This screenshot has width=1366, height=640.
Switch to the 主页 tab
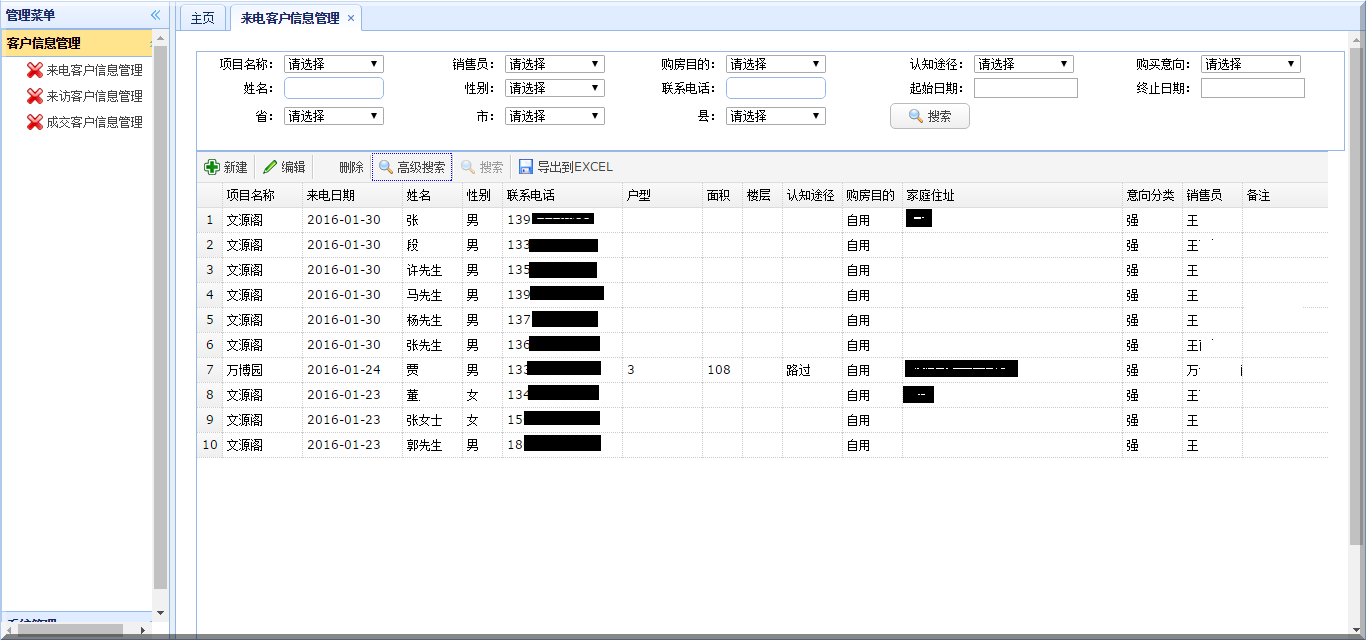[x=202, y=18]
